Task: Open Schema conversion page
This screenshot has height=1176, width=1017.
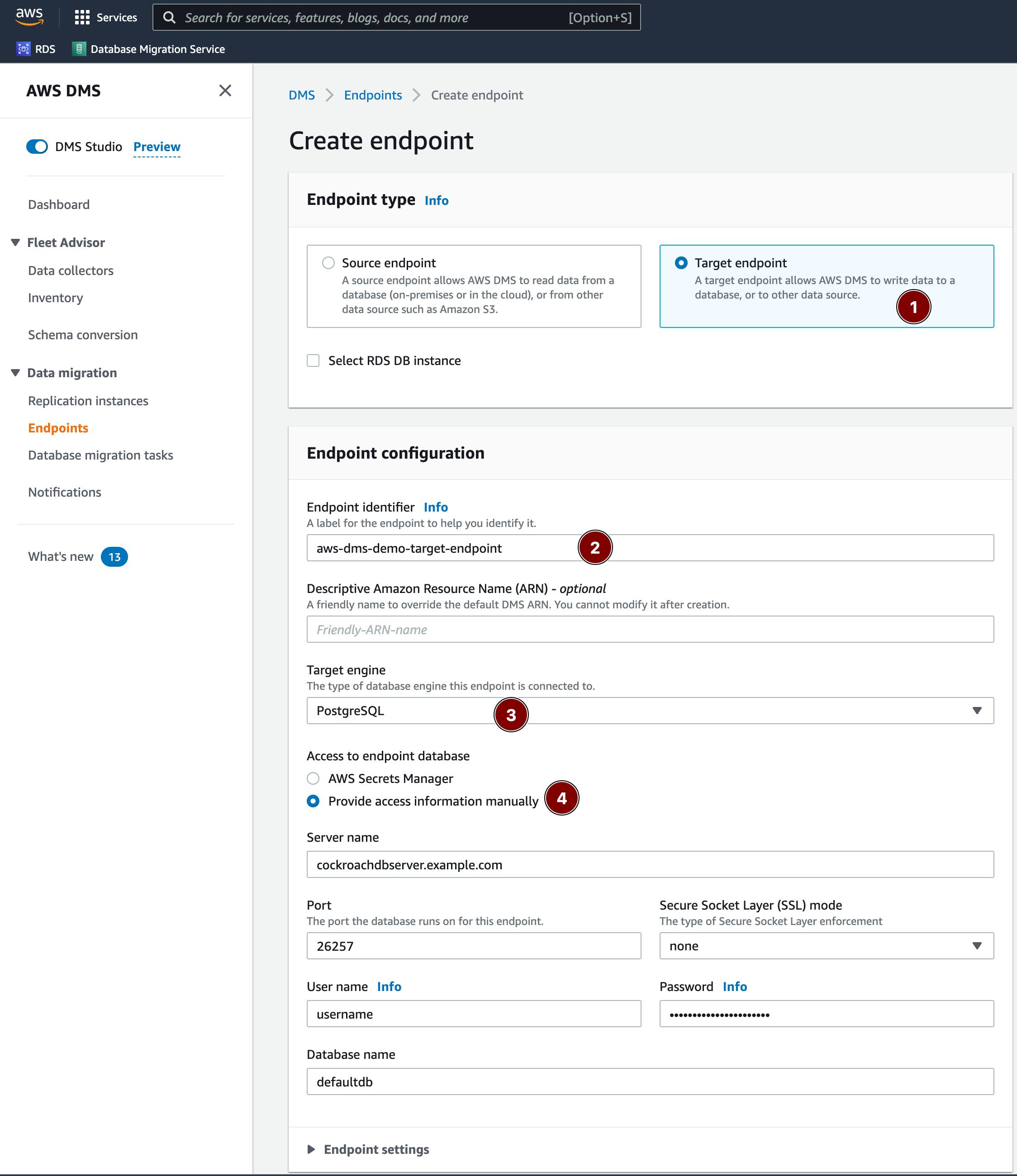Action: 83,335
